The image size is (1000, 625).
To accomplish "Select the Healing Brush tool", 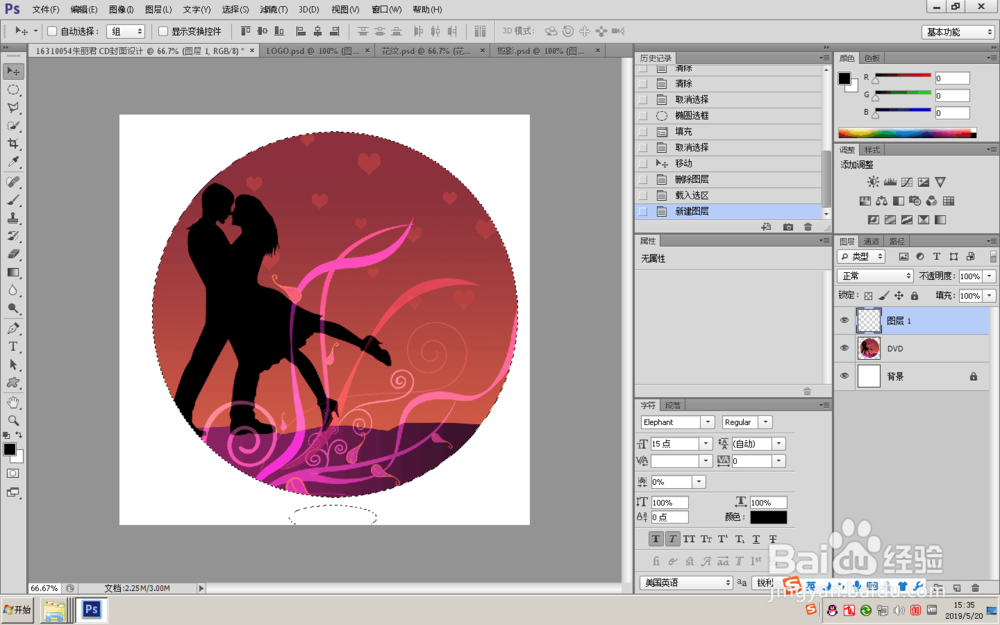I will point(13,182).
